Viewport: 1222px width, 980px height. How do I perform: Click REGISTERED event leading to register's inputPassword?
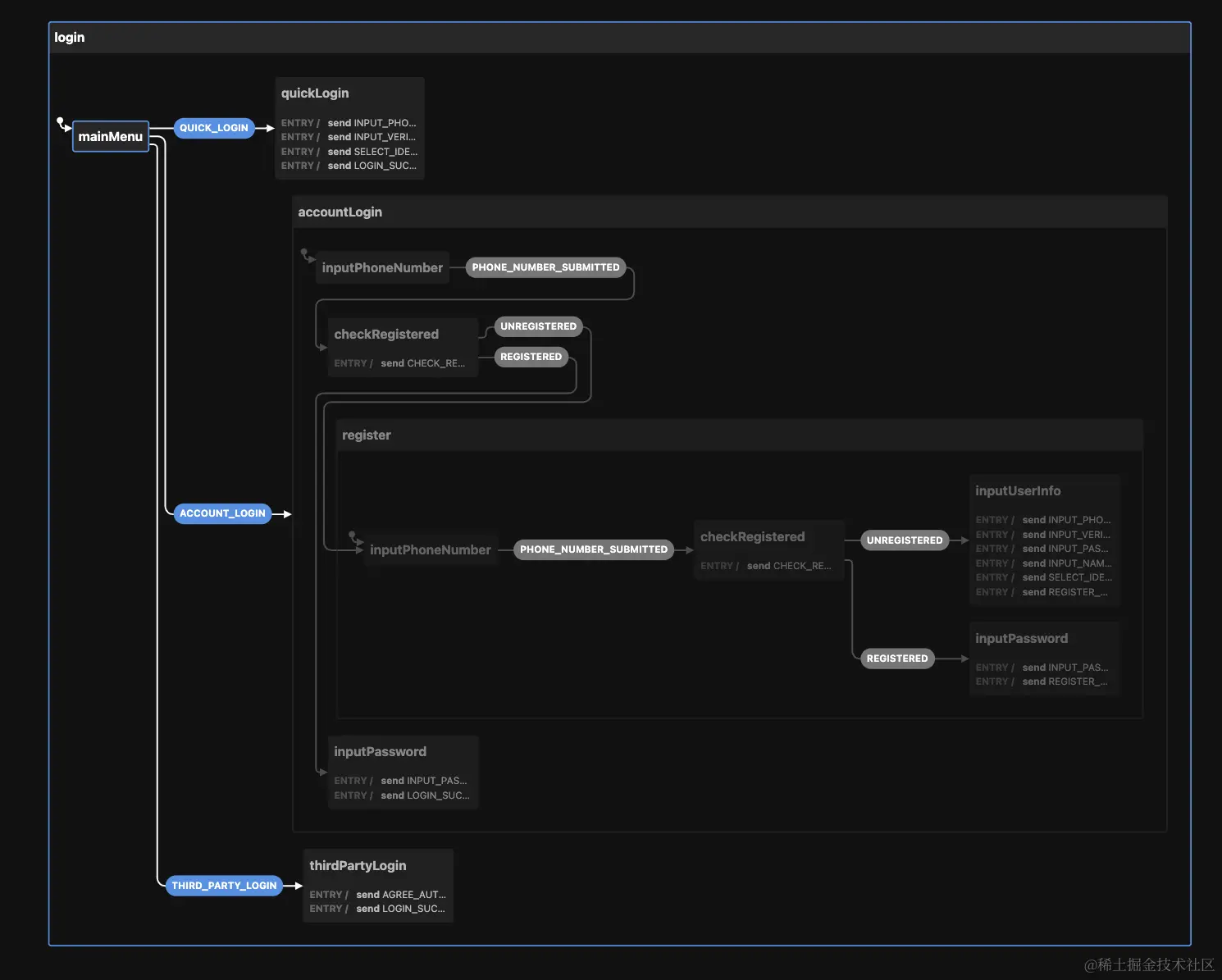(x=897, y=659)
